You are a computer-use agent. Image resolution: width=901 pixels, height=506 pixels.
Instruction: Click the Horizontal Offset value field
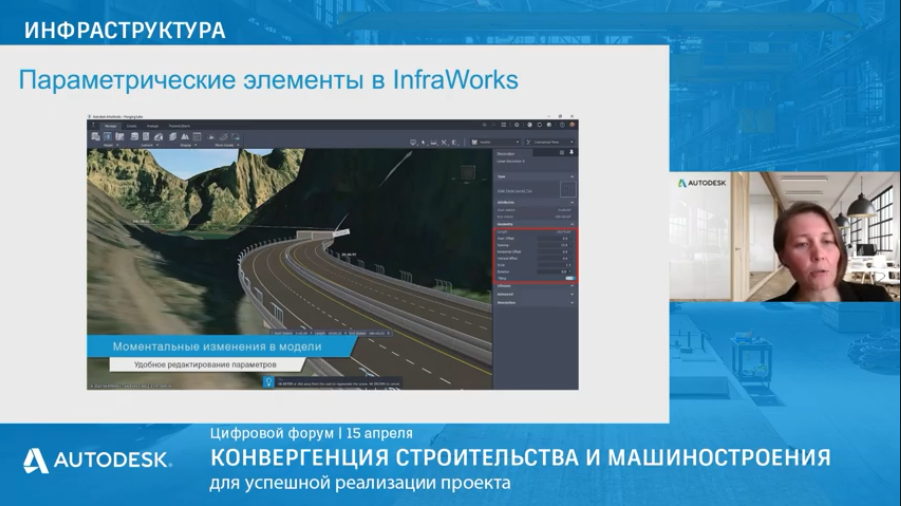tap(555, 252)
